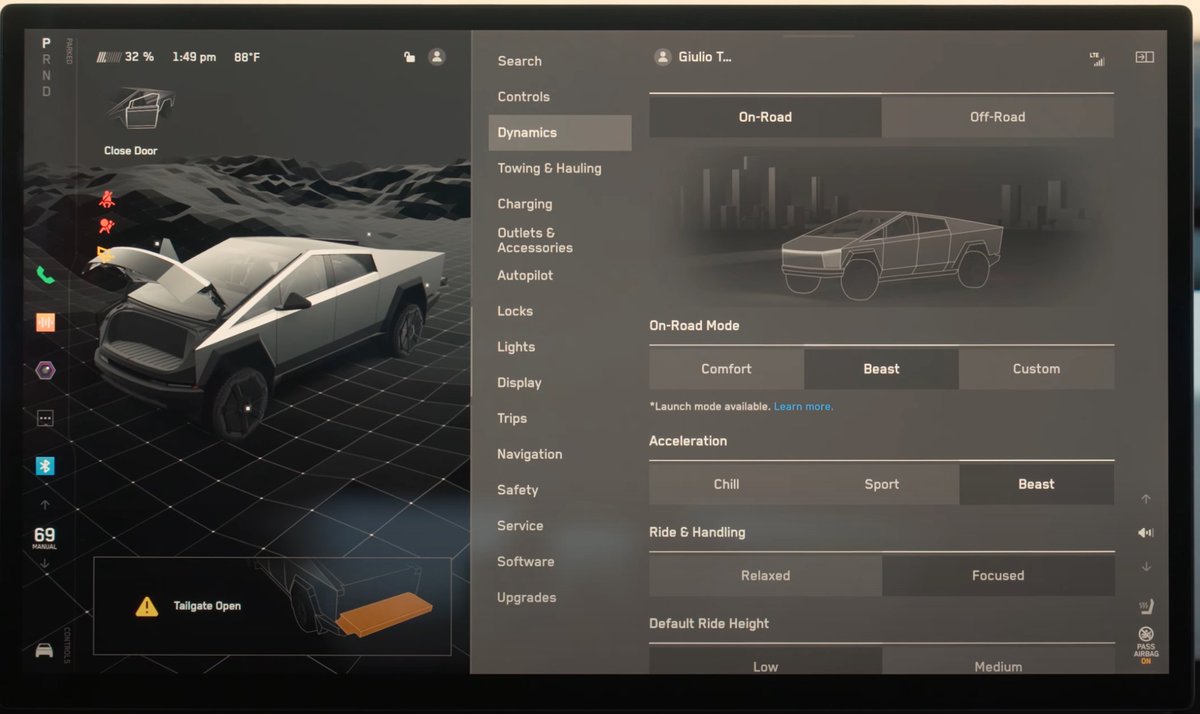Open the Autopilot settings section

coord(525,275)
